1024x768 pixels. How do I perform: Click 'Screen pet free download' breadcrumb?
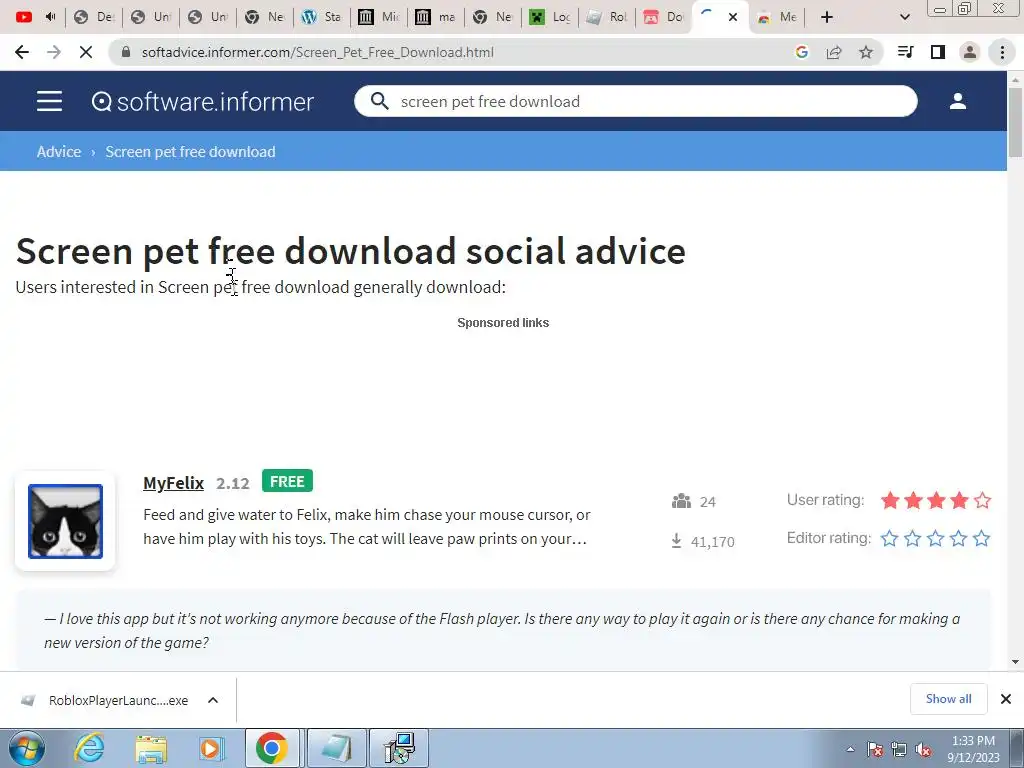tap(190, 152)
